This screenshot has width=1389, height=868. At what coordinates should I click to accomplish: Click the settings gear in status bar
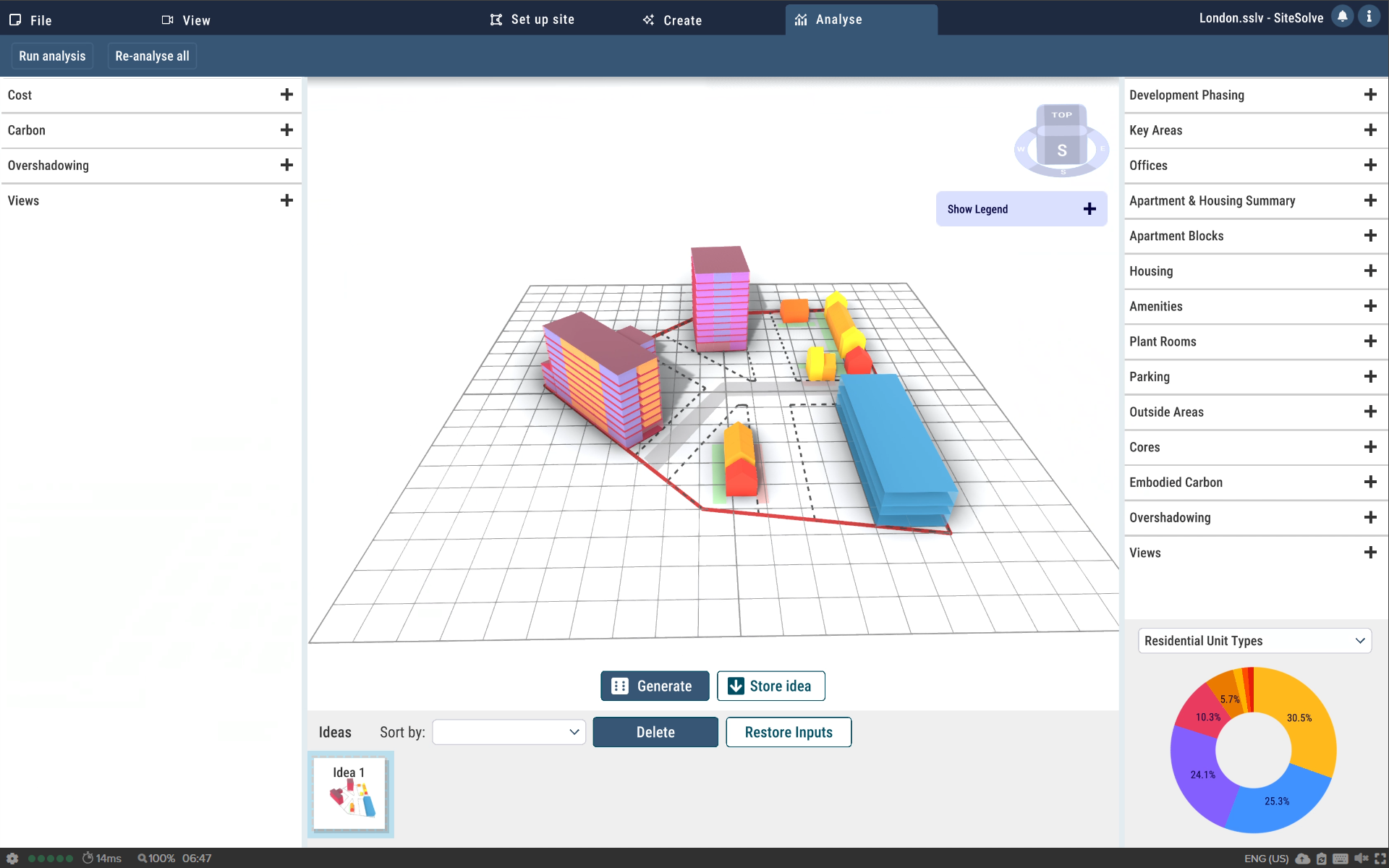tap(12, 859)
